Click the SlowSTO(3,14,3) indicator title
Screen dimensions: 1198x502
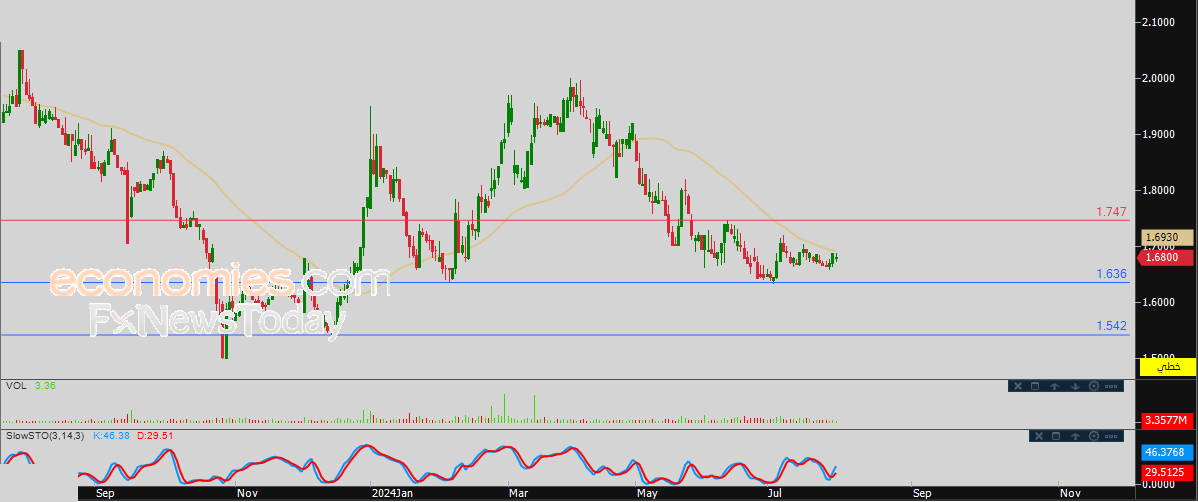pos(46,436)
